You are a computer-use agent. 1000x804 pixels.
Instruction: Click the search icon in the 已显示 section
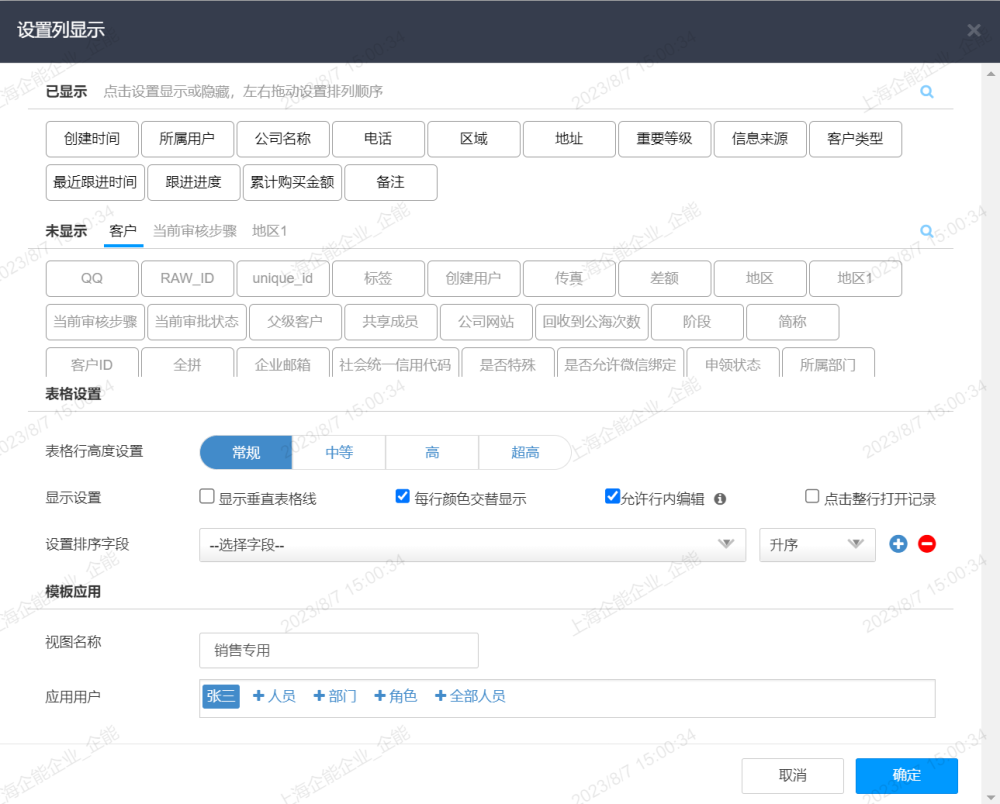point(927,92)
